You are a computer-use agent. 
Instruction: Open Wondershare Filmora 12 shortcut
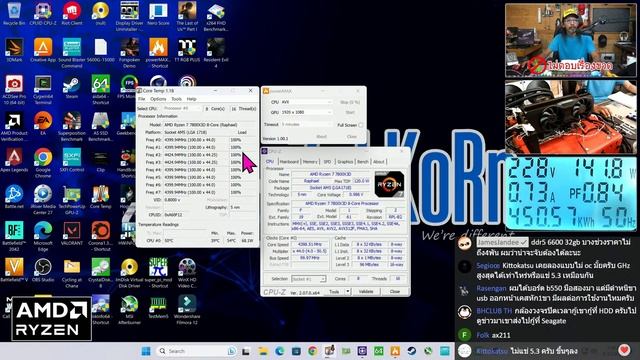pyautogui.click(x=187, y=310)
